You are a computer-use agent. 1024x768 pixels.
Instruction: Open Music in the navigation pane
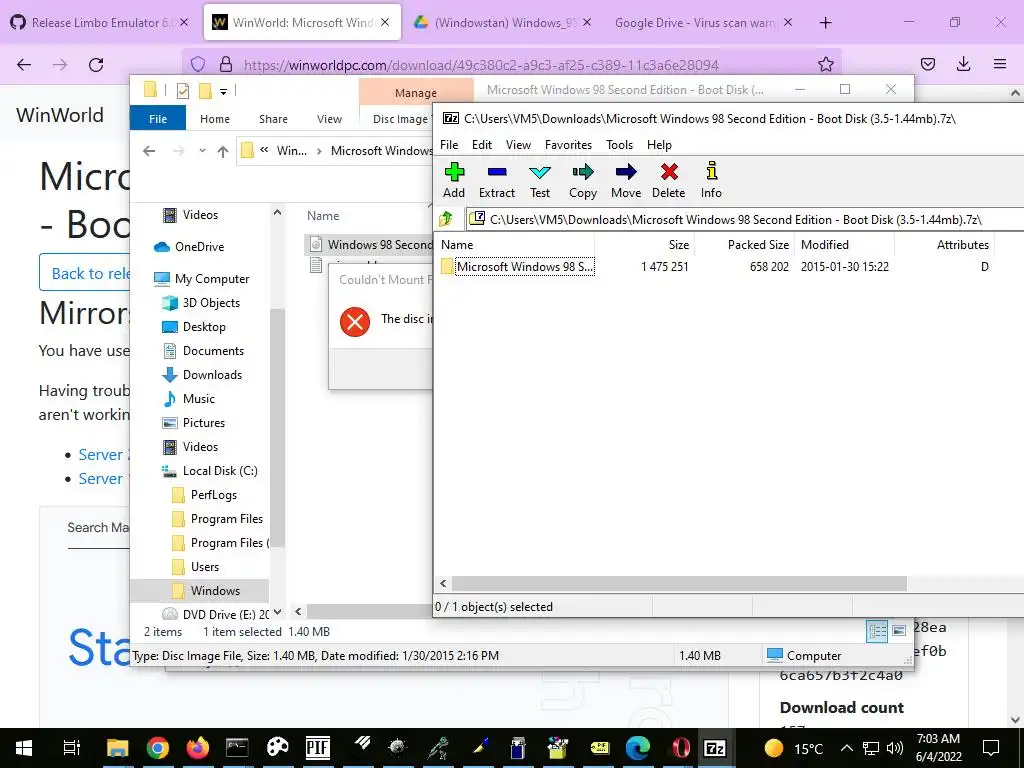189,399
